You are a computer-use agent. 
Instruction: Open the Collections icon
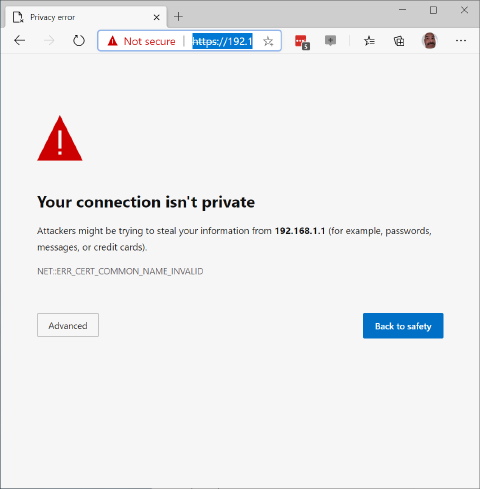tap(399, 41)
